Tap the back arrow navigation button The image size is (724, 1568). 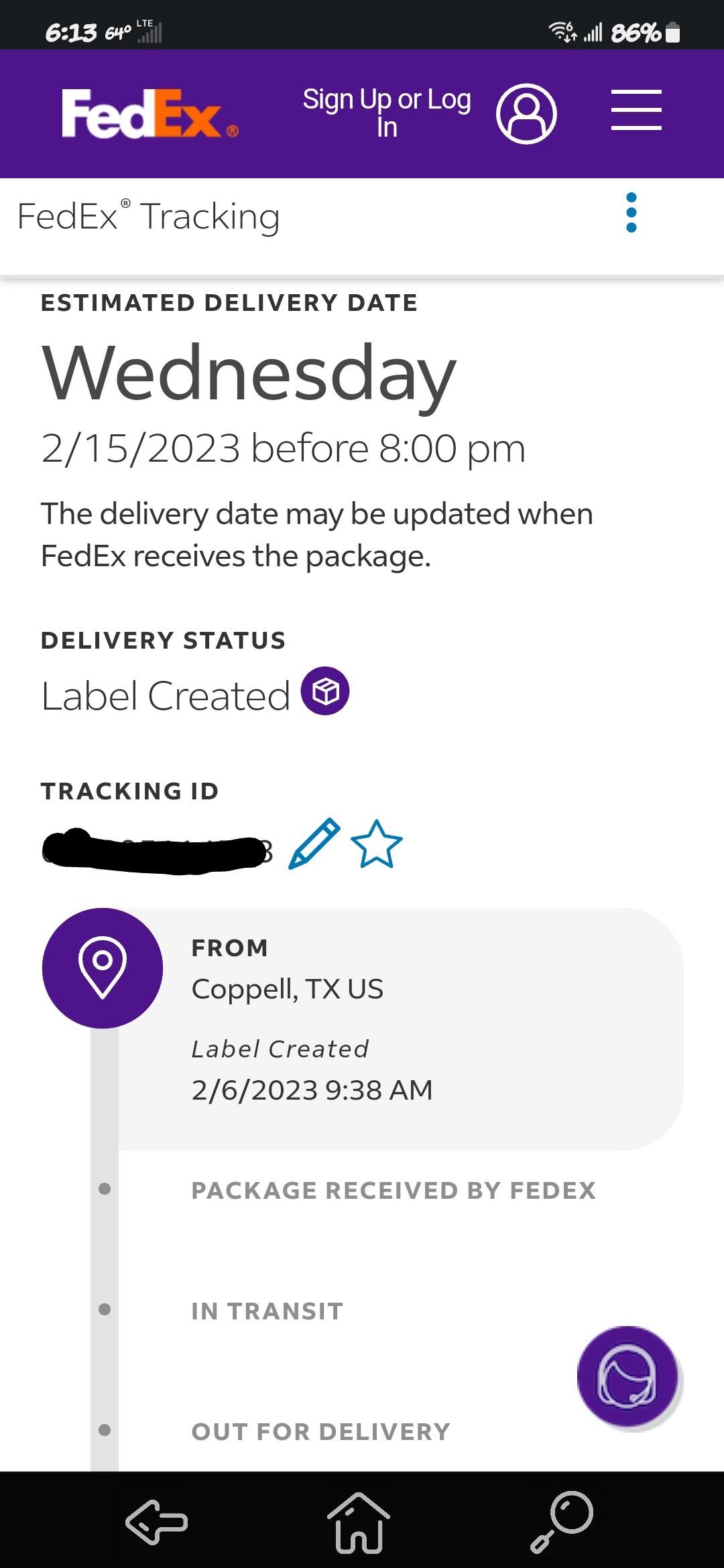click(x=157, y=1522)
